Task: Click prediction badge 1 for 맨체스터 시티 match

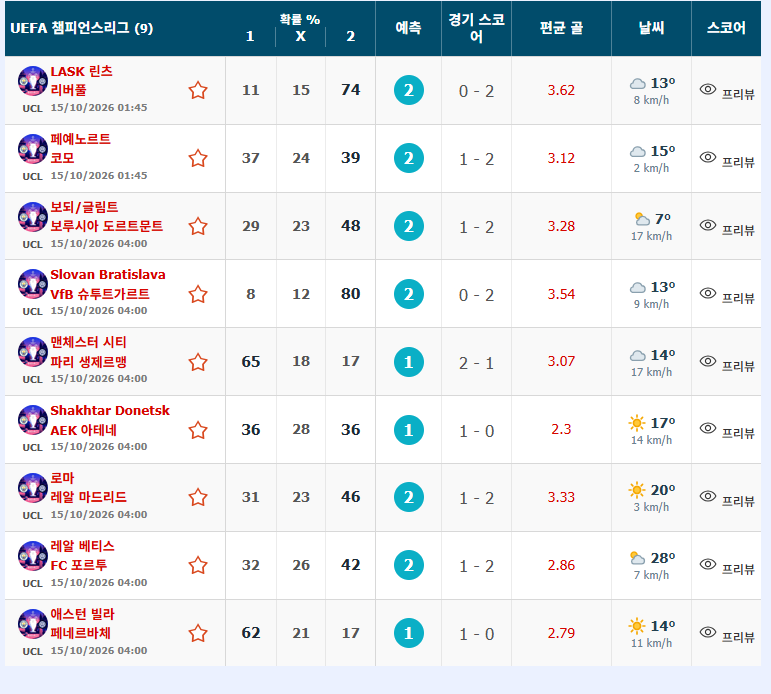Action: pyautogui.click(x=409, y=362)
